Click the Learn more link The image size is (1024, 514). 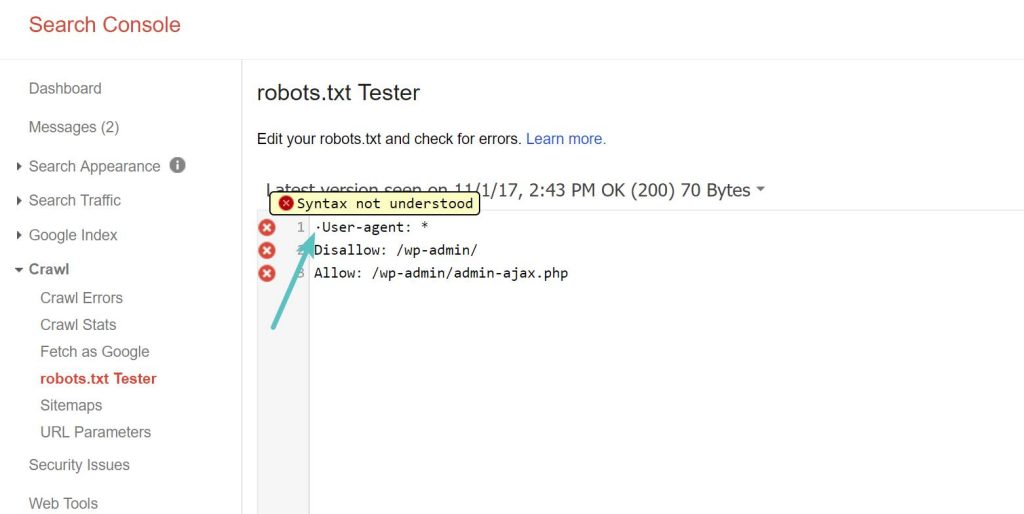coord(566,139)
